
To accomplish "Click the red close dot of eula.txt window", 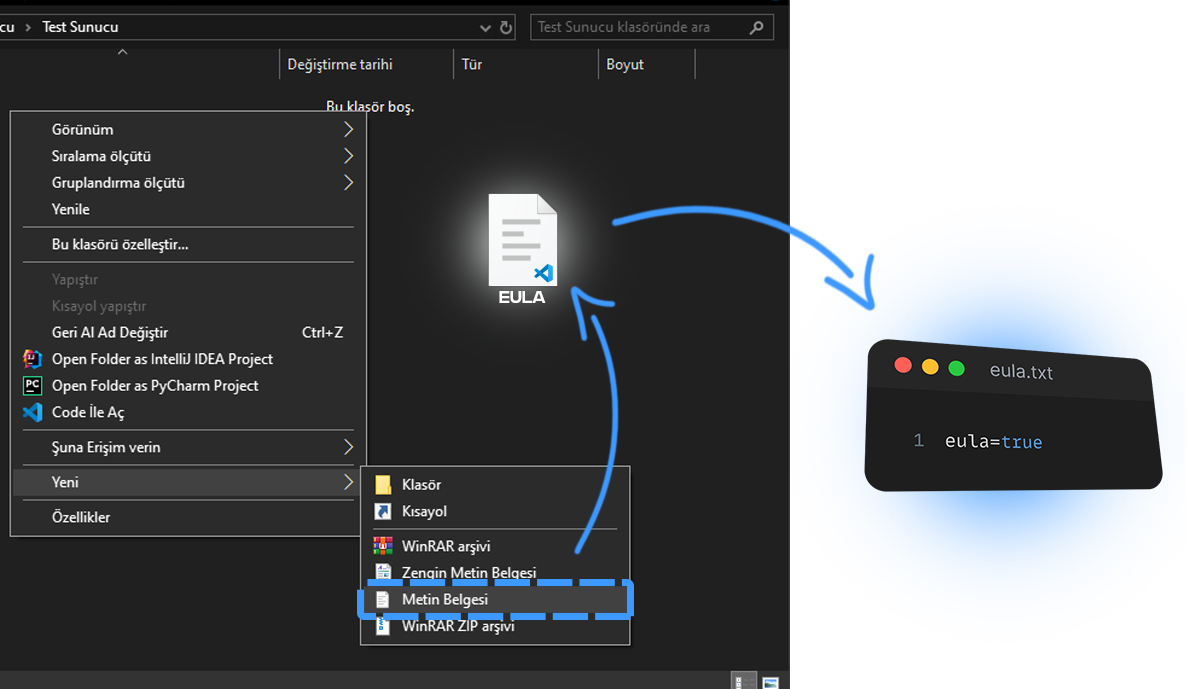I will [x=903, y=365].
